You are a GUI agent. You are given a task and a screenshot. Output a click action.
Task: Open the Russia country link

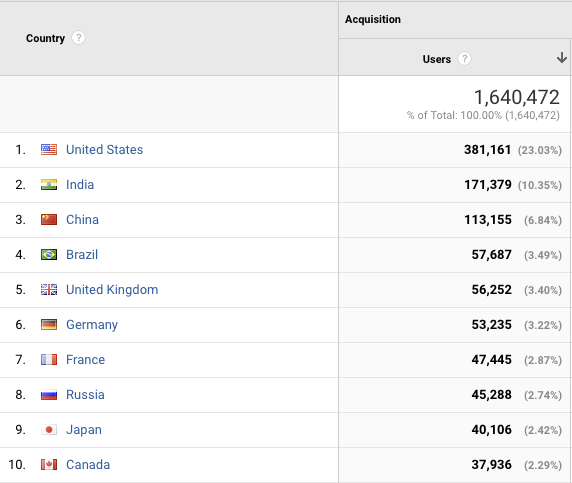tap(85, 395)
